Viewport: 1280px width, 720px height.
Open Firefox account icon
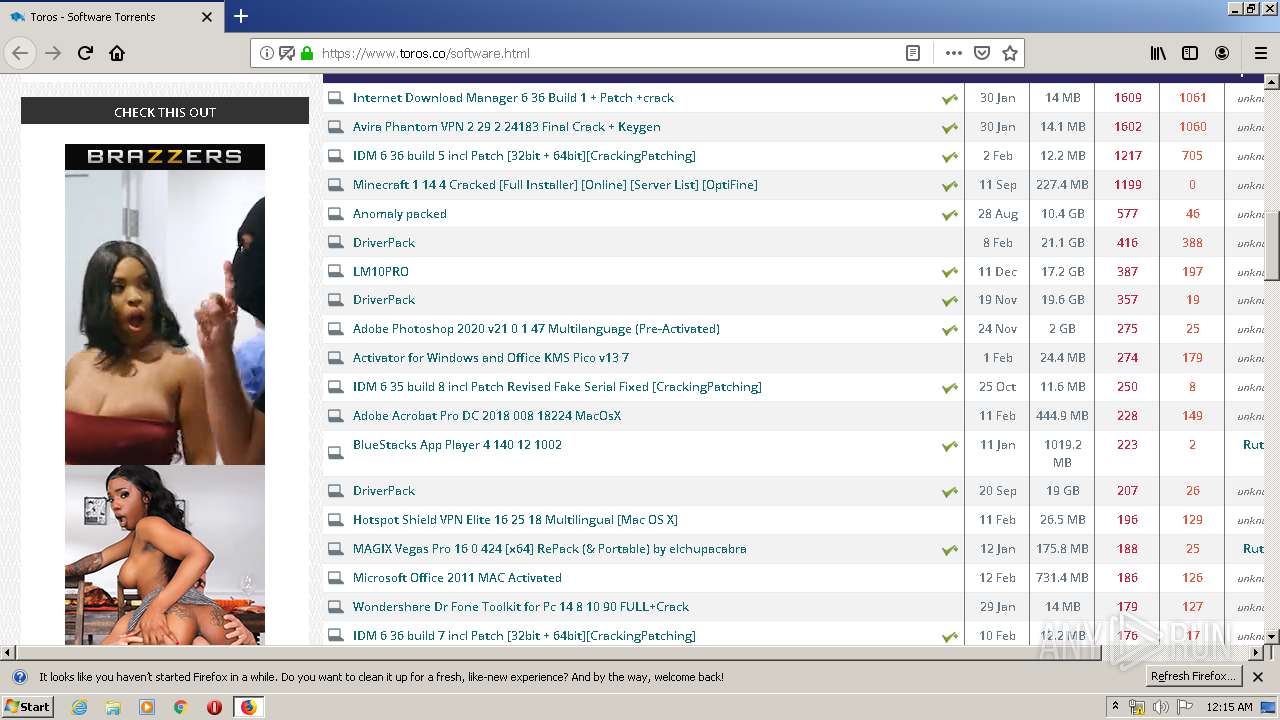coord(1222,53)
